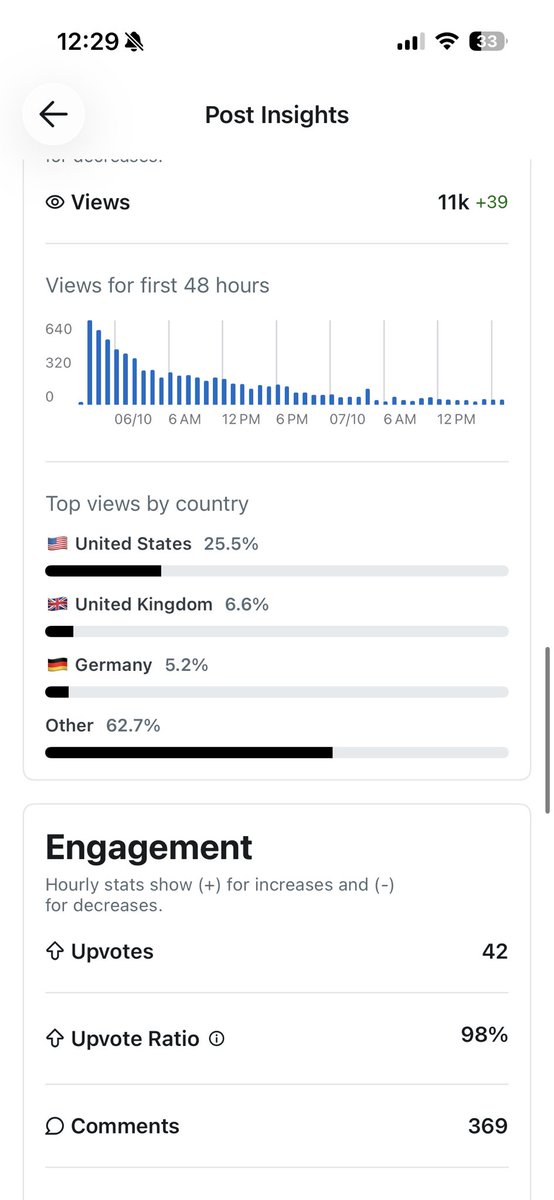This screenshot has height=1200, width=554.
Task: Tap the Comments speech bubble icon
Action: click(x=55, y=1126)
